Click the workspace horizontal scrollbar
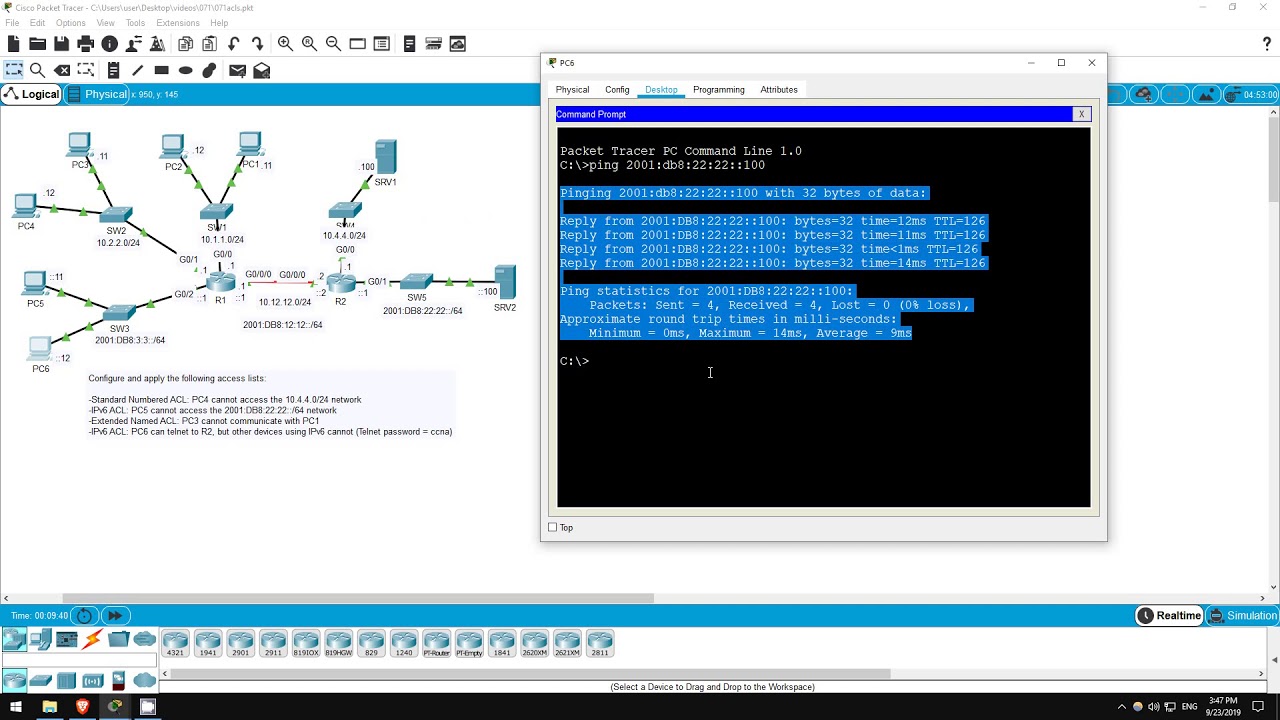 (358, 598)
